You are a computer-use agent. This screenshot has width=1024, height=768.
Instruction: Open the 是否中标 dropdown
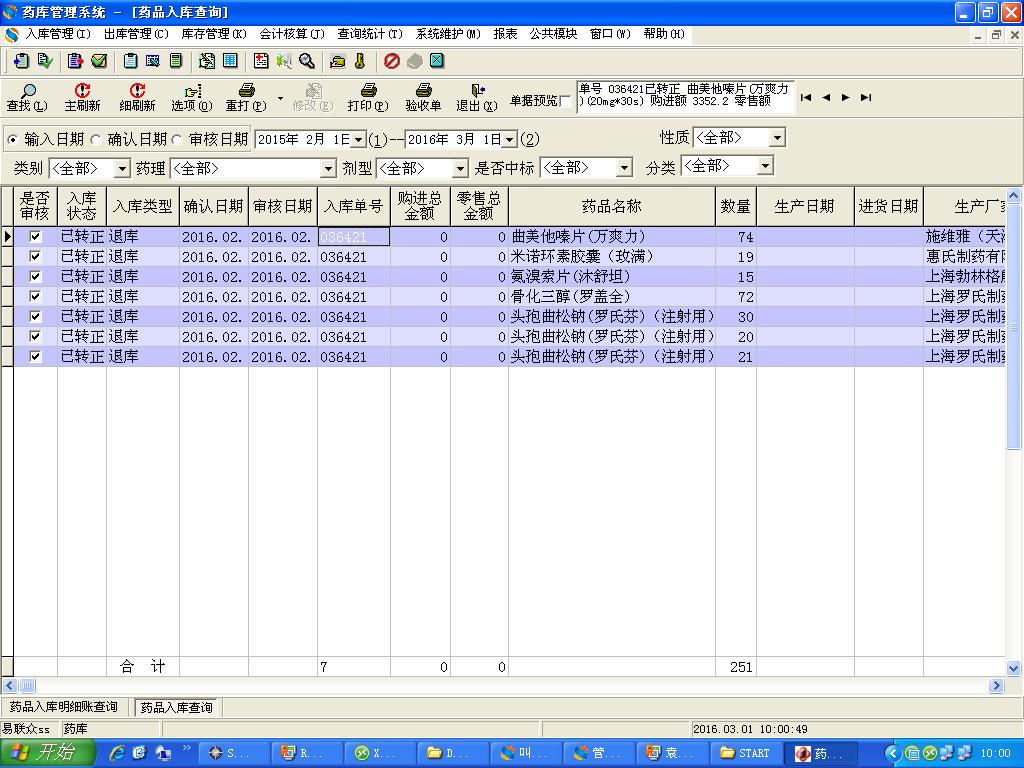tap(624, 168)
